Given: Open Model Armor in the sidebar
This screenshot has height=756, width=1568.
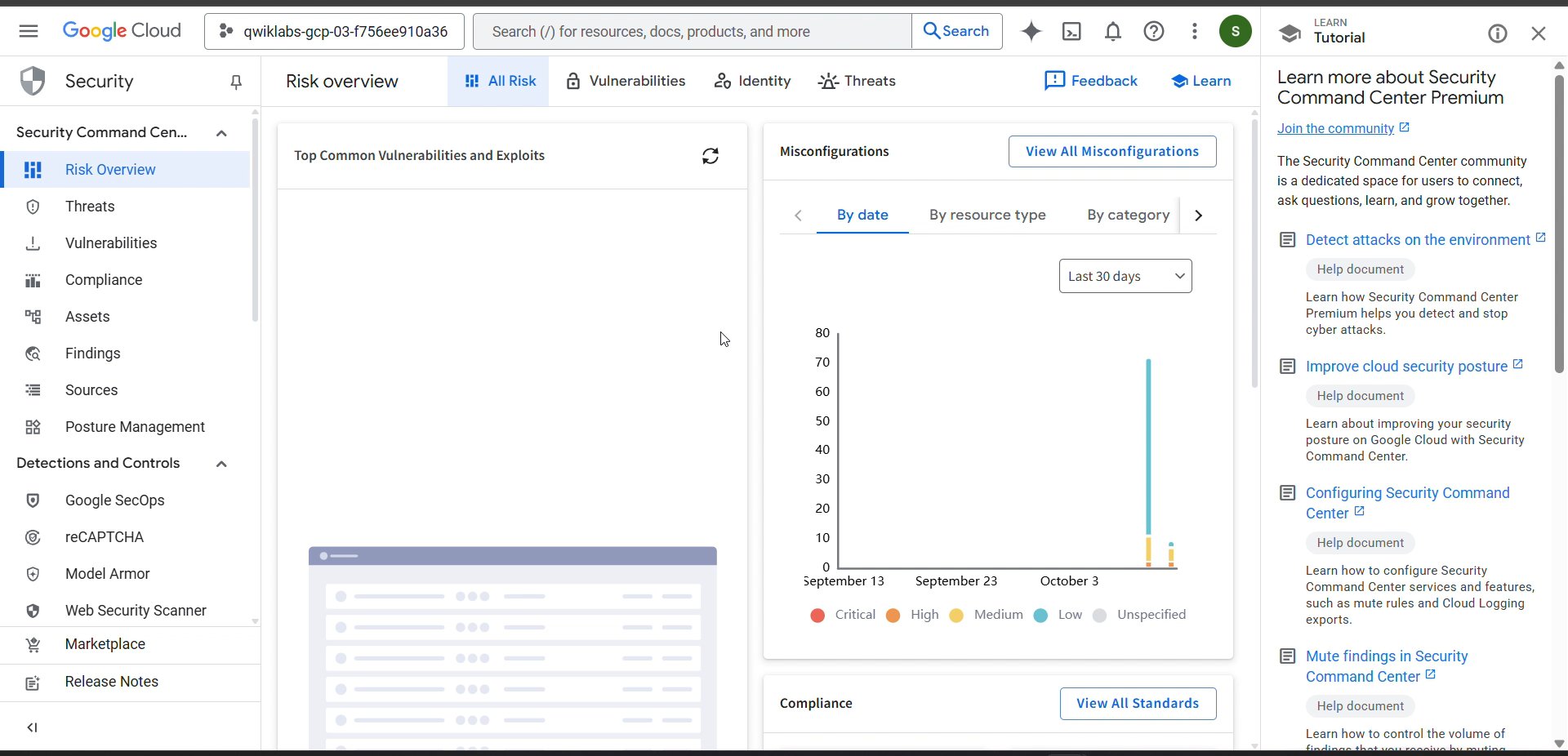Looking at the screenshot, I should 127,574.
